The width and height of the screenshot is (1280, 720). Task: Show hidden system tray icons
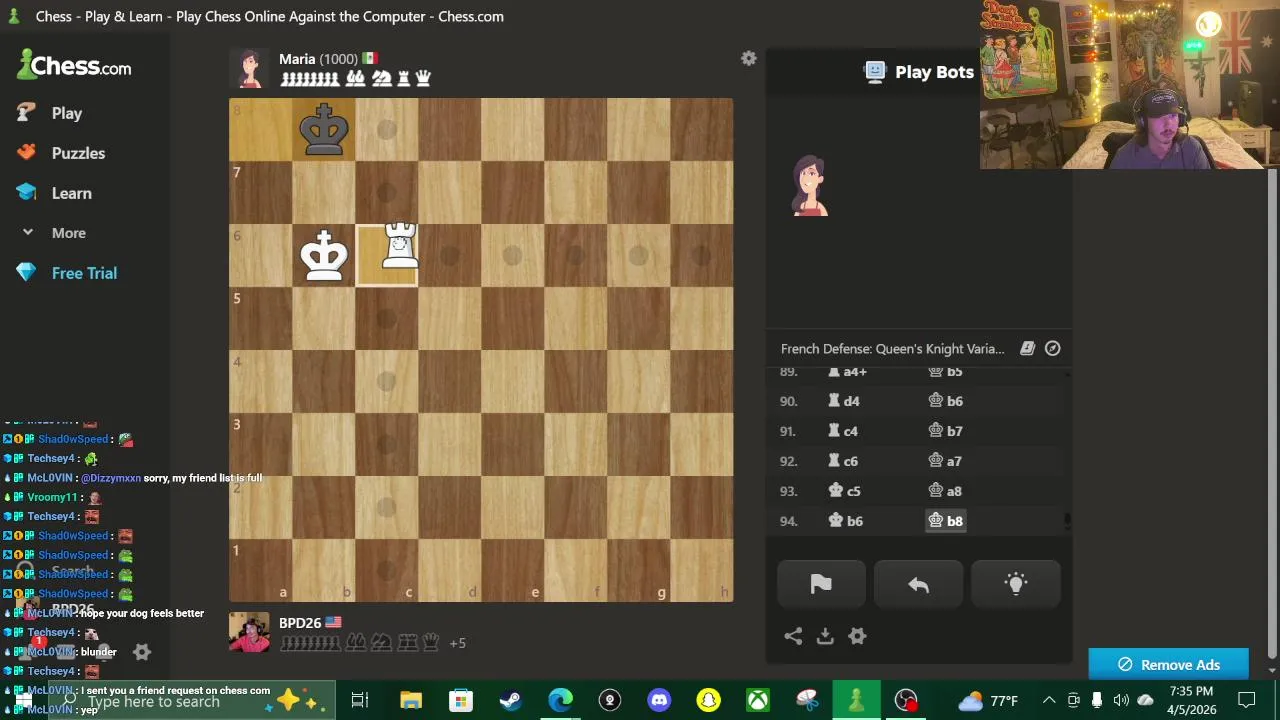(1049, 701)
